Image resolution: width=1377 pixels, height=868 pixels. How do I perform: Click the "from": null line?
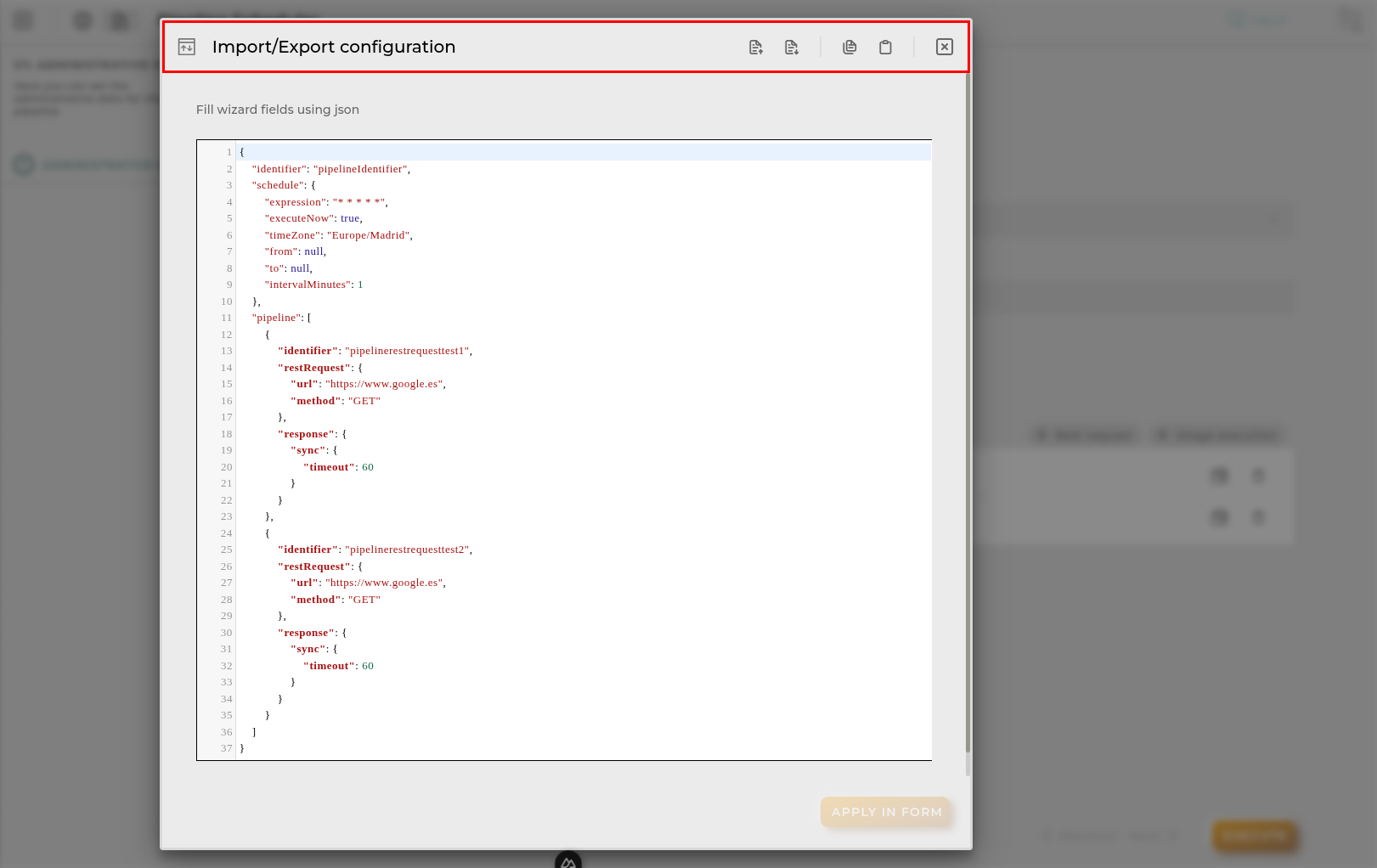click(296, 251)
